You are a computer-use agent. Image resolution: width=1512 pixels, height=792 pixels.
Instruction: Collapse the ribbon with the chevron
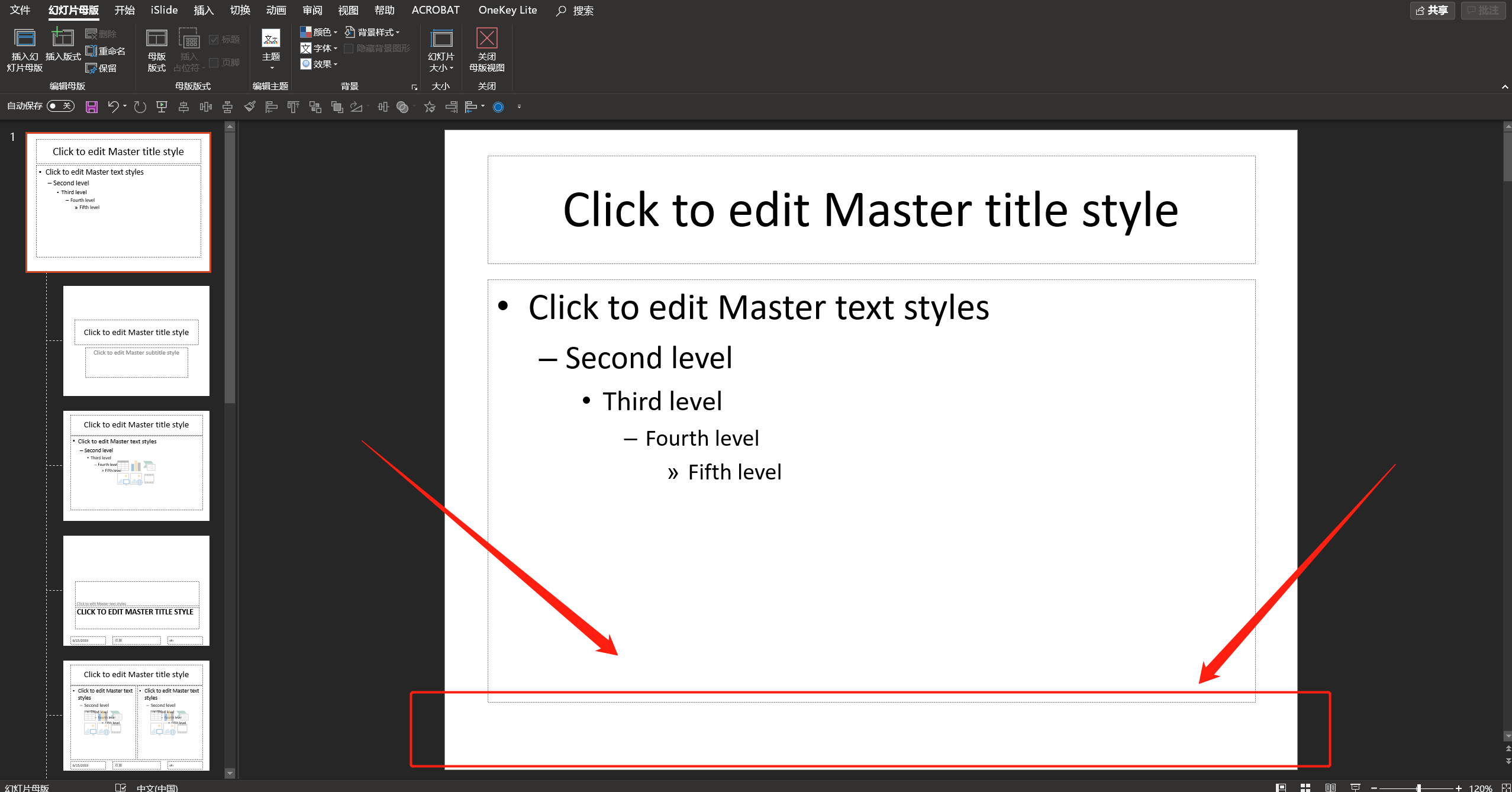(x=1504, y=87)
